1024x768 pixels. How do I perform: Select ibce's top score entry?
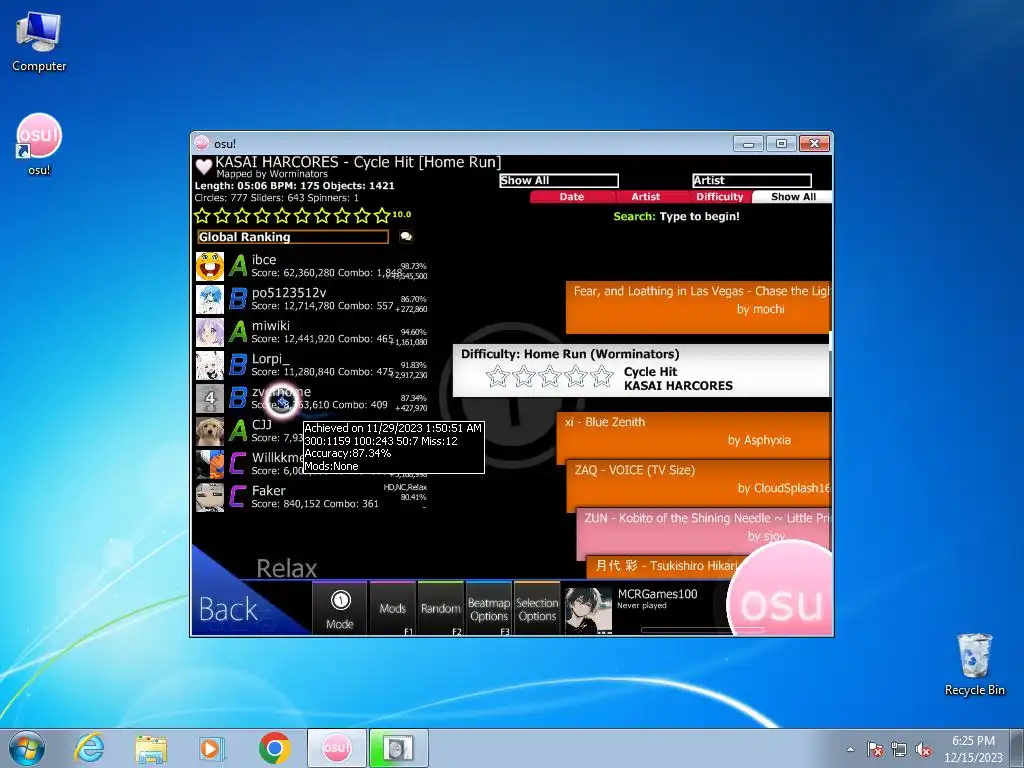312,266
